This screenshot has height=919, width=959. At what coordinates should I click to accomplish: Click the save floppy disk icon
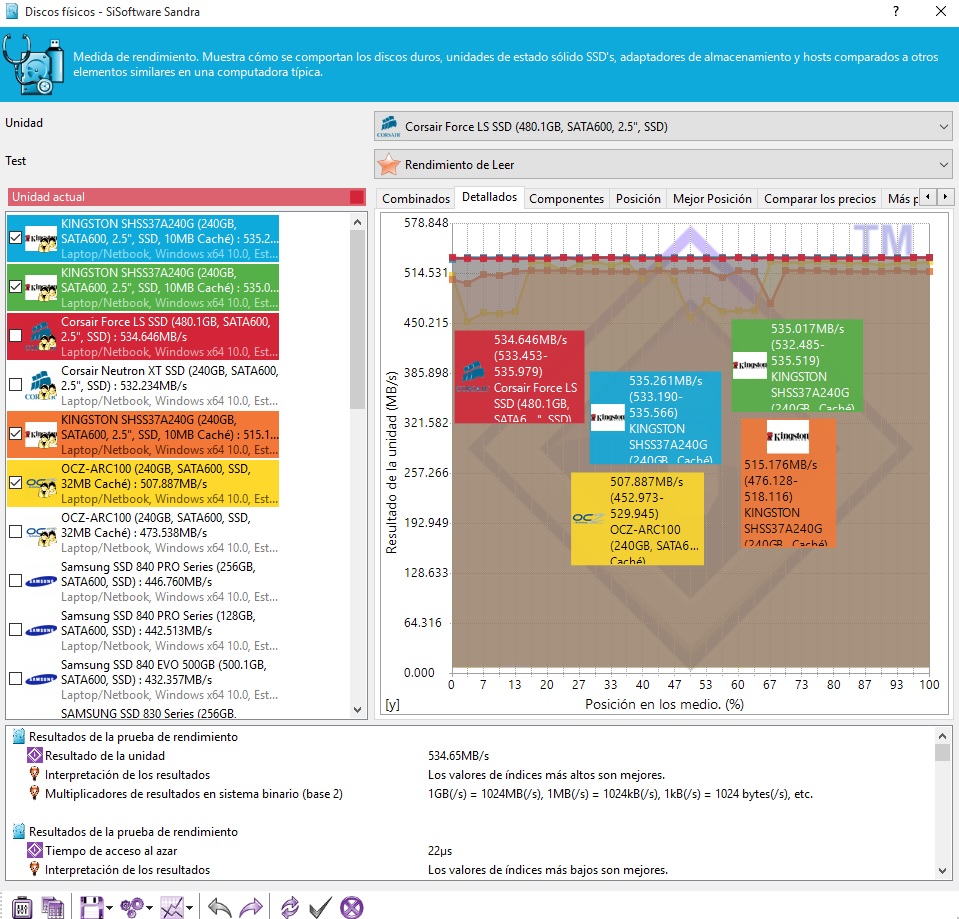coord(91,906)
